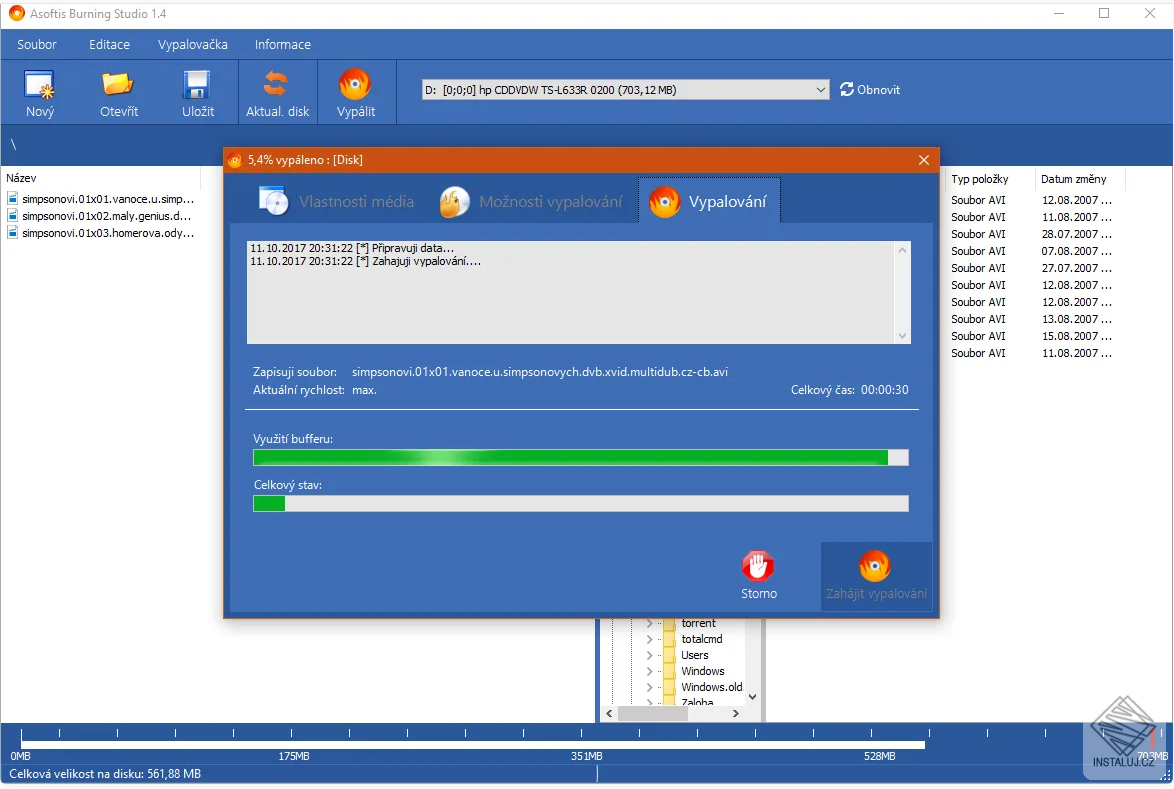The height and width of the screenshot is (789, 1174).
Task: Click the Vypálit burn toolbar icon
Action: tap(355, 84)
